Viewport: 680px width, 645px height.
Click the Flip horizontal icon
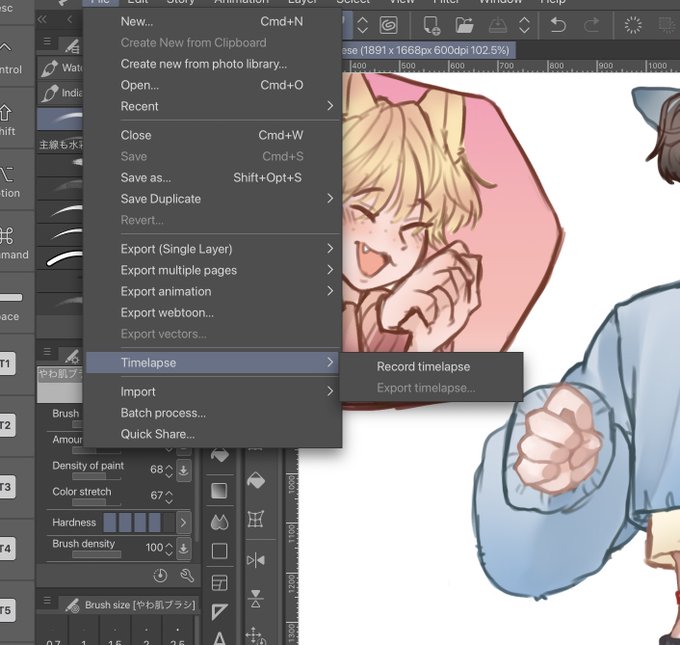256,560
